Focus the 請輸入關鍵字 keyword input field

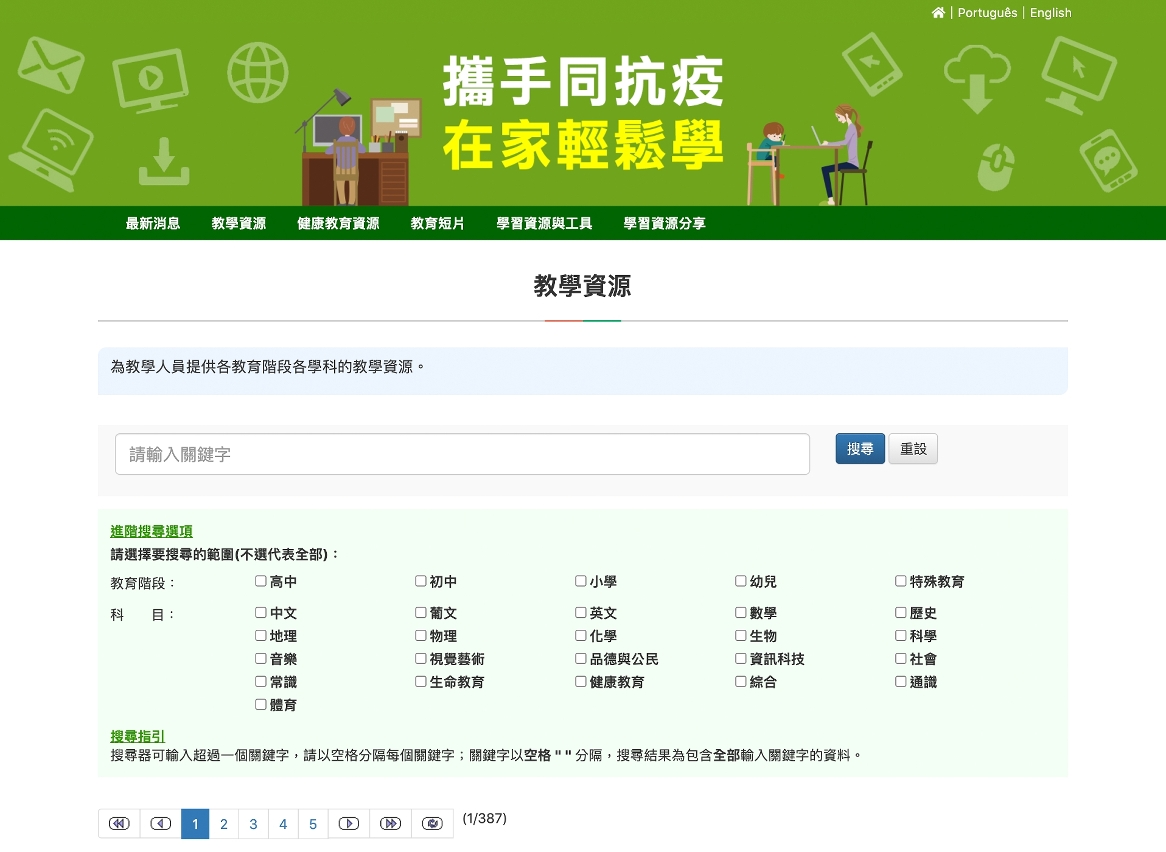(462, 454)
